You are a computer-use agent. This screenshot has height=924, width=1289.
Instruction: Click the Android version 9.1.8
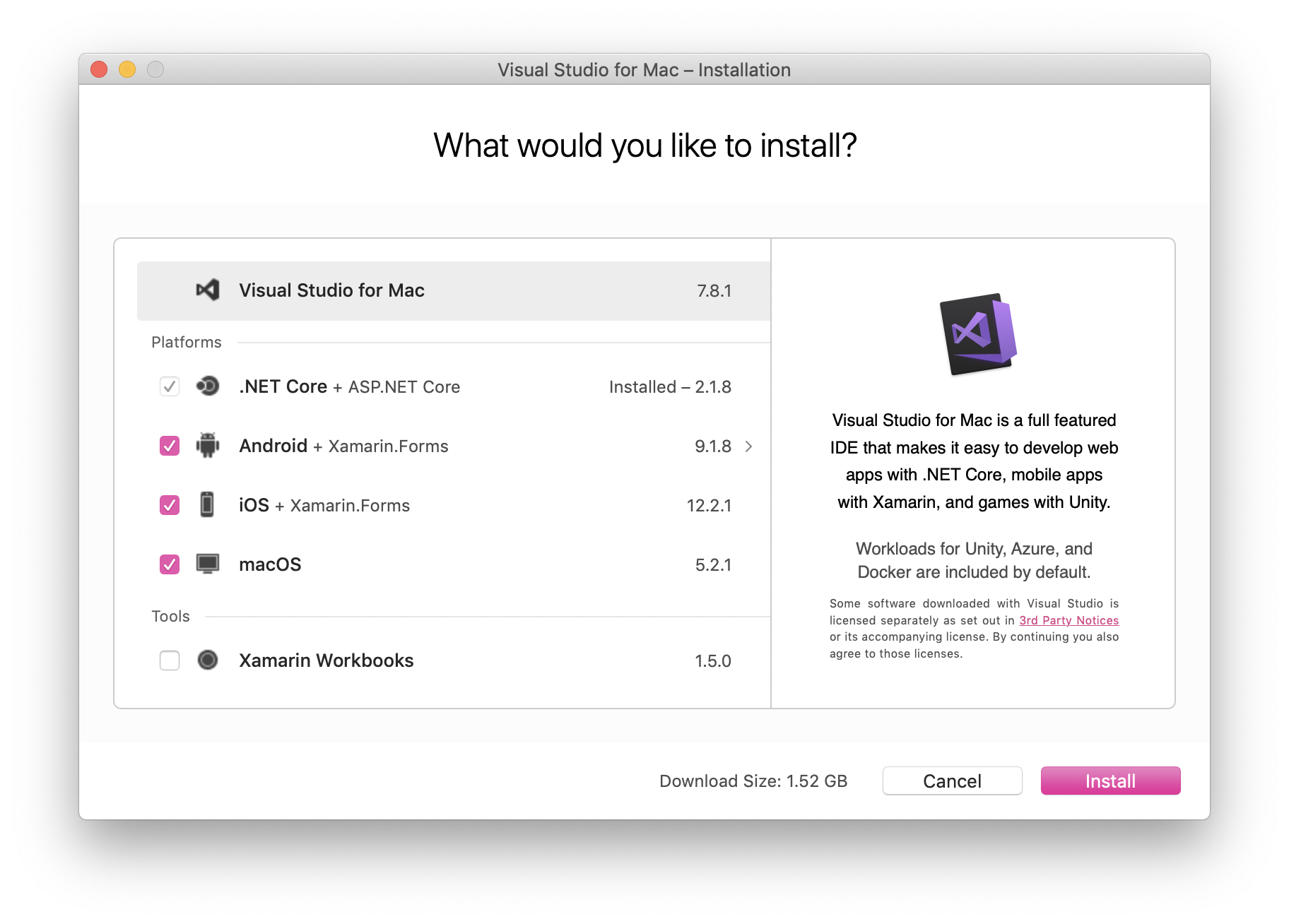(713, 446)
